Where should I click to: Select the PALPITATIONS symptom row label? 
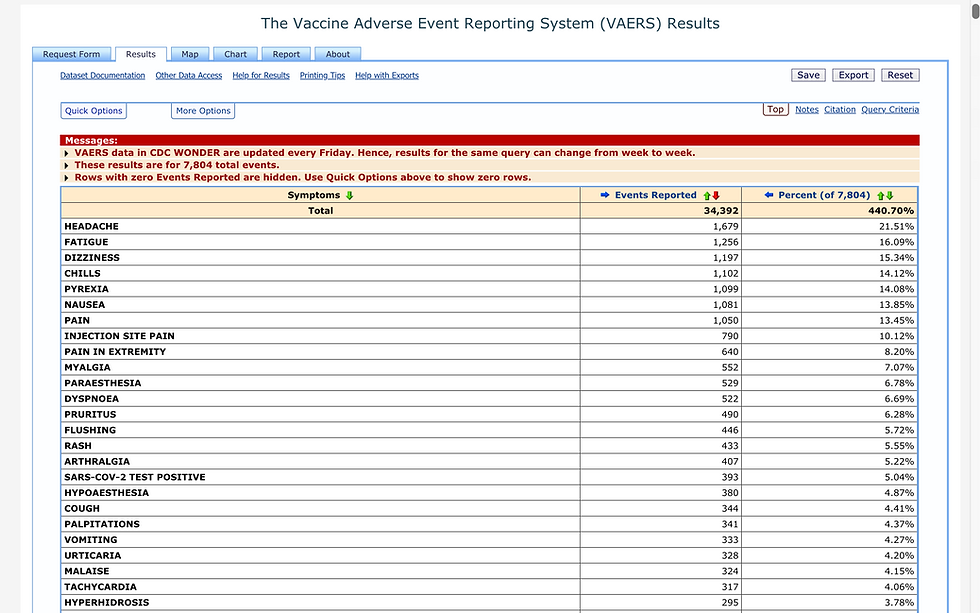102,524
